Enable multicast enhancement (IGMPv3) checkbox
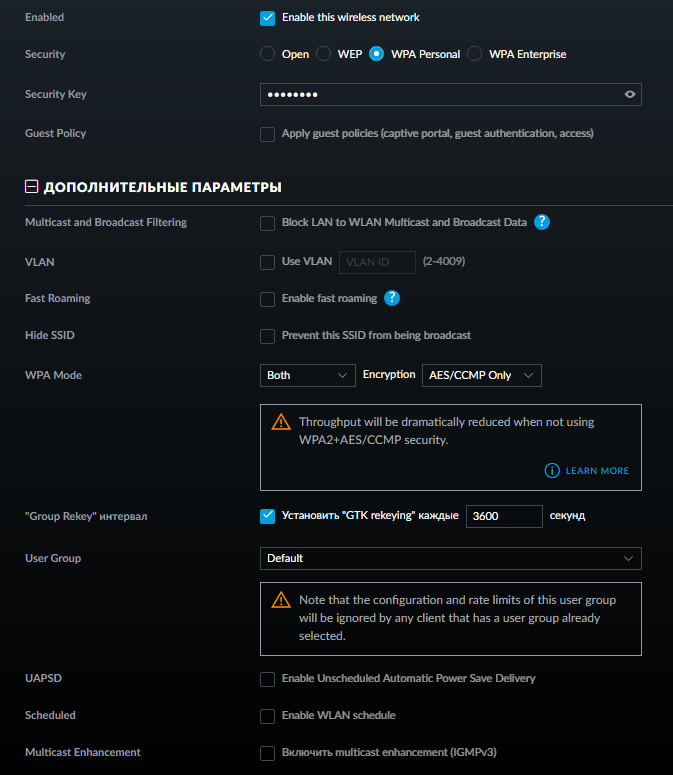 [267, 754]
